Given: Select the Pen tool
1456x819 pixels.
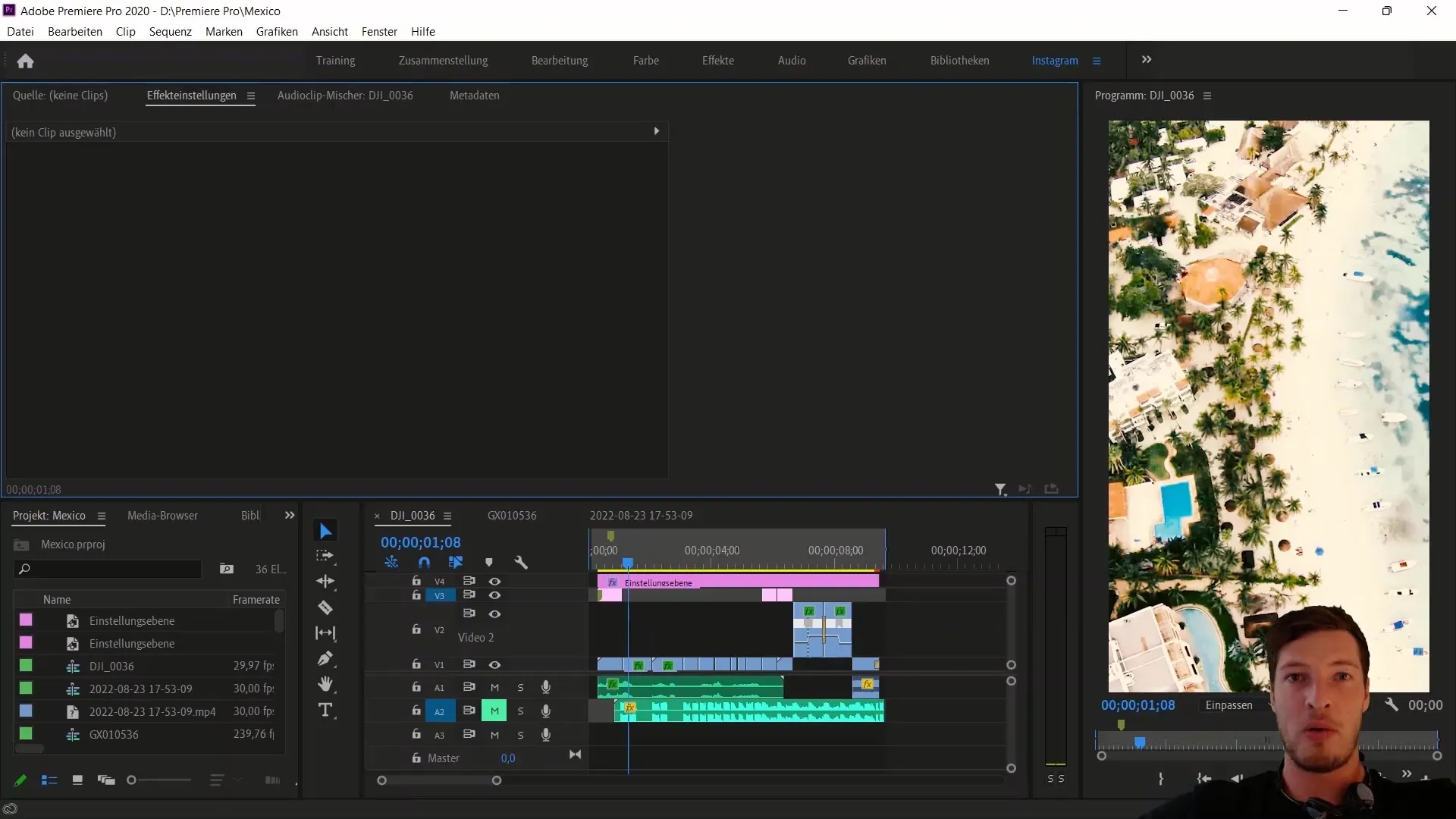Looking at the screenshot, I should coord(325,658).
